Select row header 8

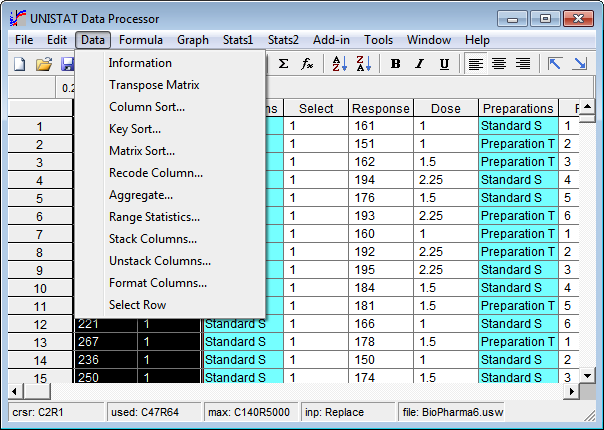coord(40,252)
